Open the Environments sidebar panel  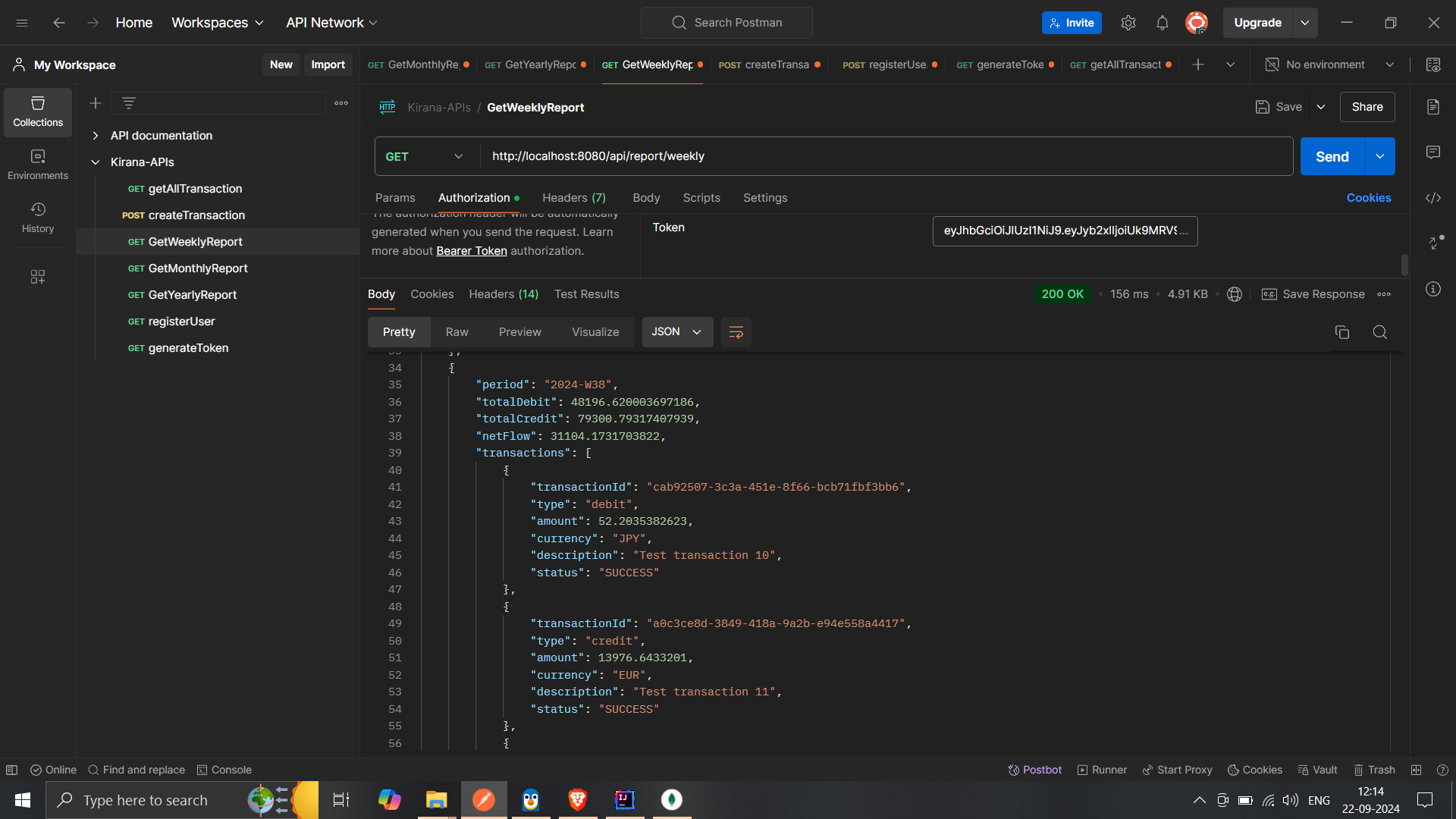point(38,165)
